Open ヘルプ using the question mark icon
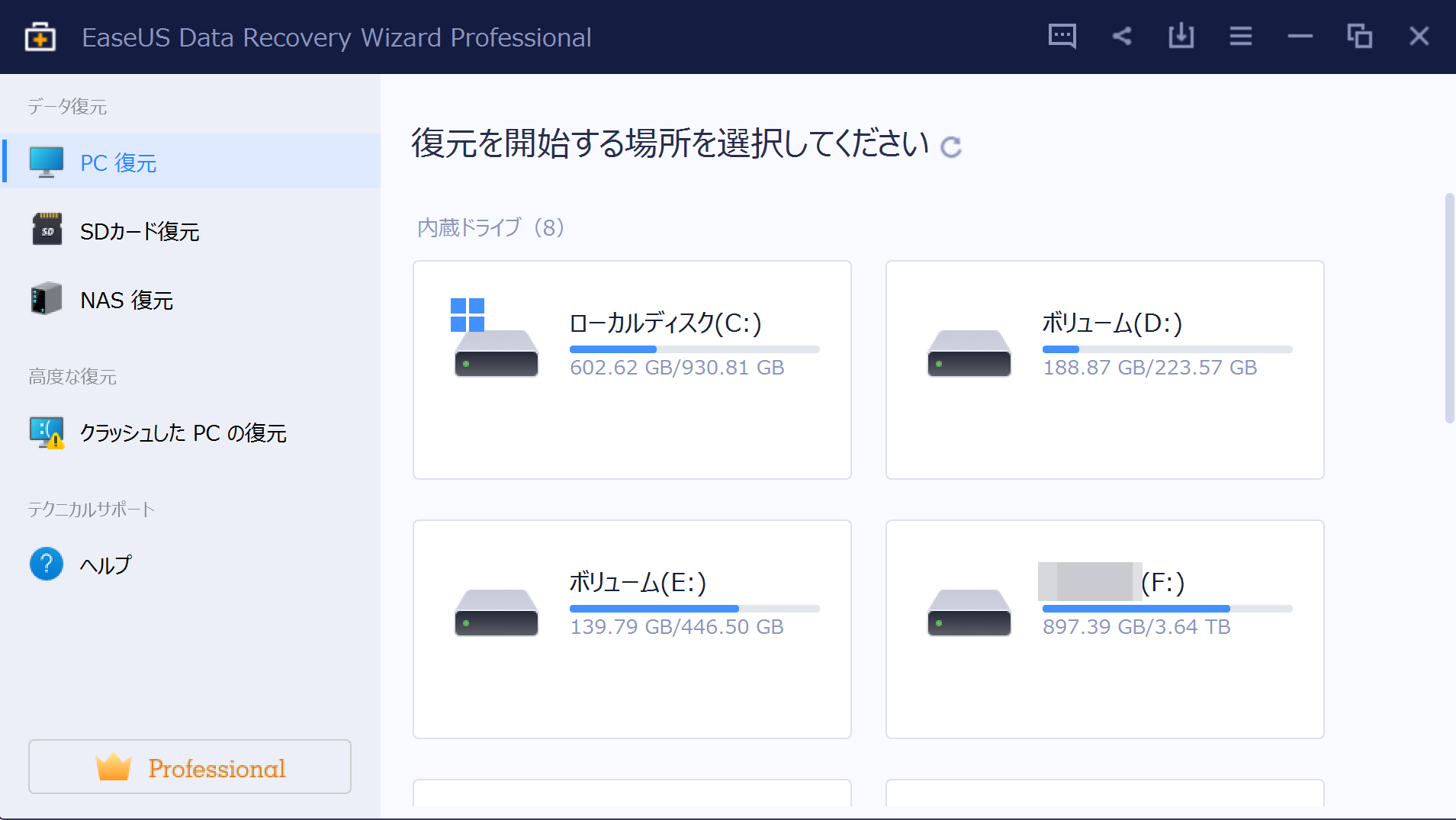Screen dimensions: 1456x820 46,564
